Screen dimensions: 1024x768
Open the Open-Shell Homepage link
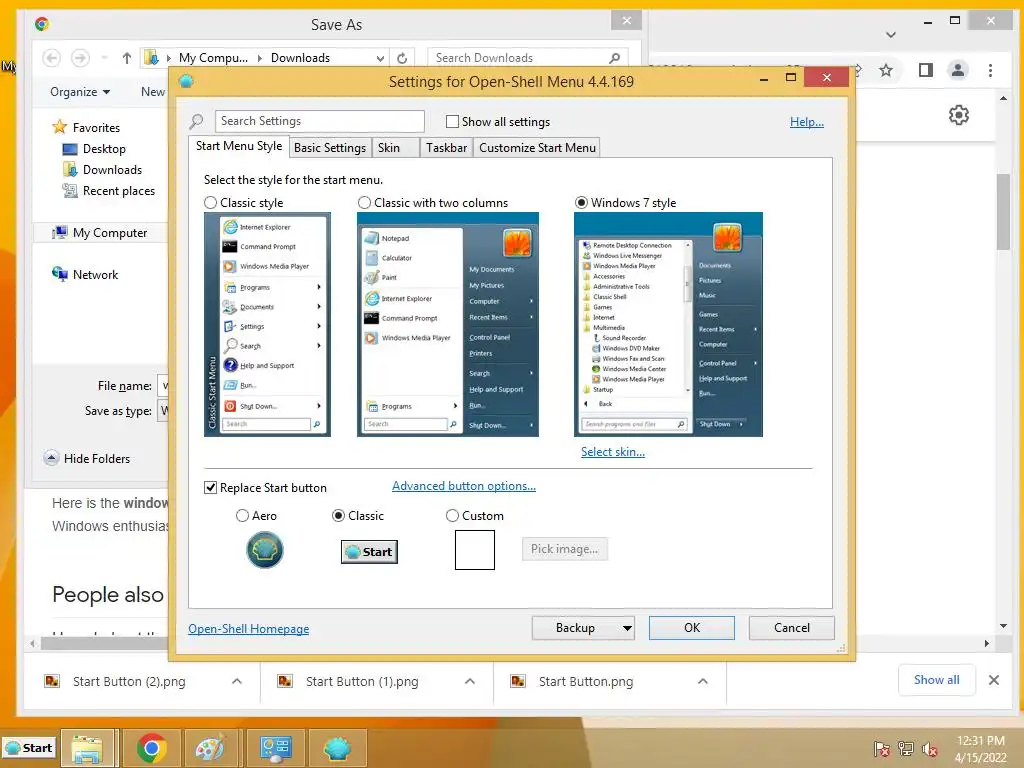click(x=249, y=629)
